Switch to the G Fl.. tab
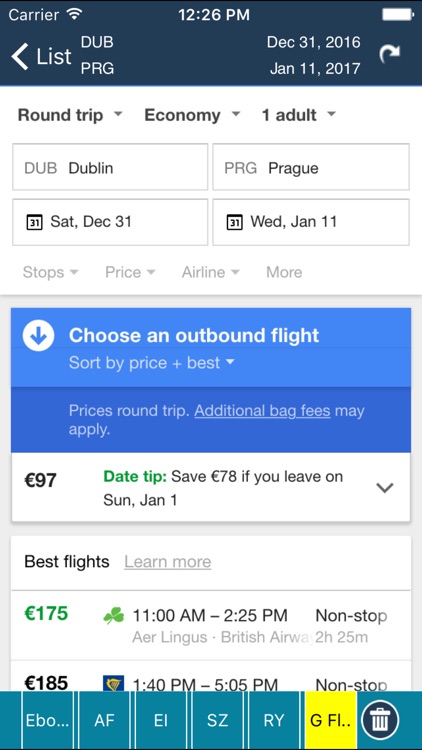This screenshot has width=422, height=750. 331,720
